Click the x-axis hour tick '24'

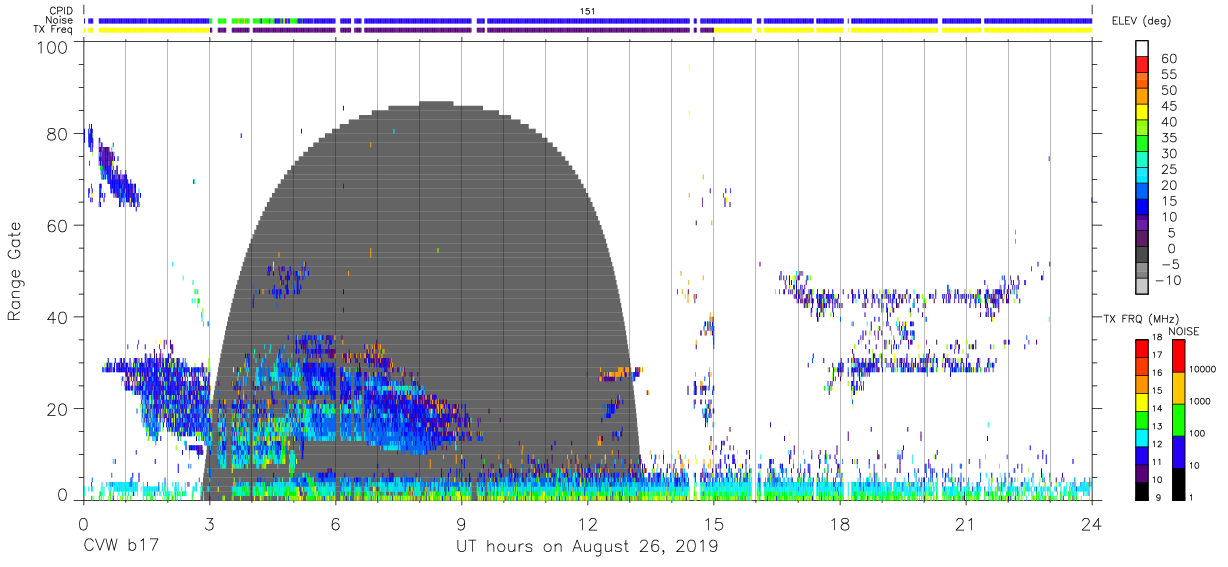click(x=1092, y=524)
